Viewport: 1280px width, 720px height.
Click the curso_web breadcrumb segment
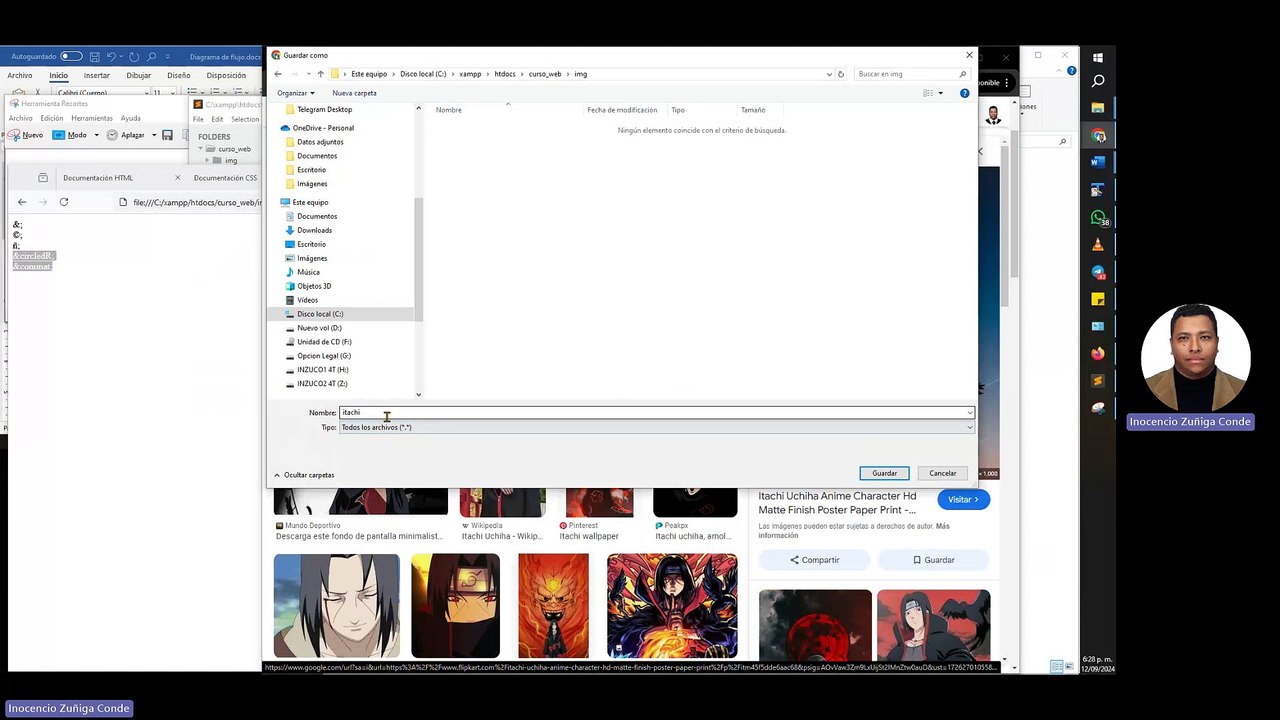point(545,74)
